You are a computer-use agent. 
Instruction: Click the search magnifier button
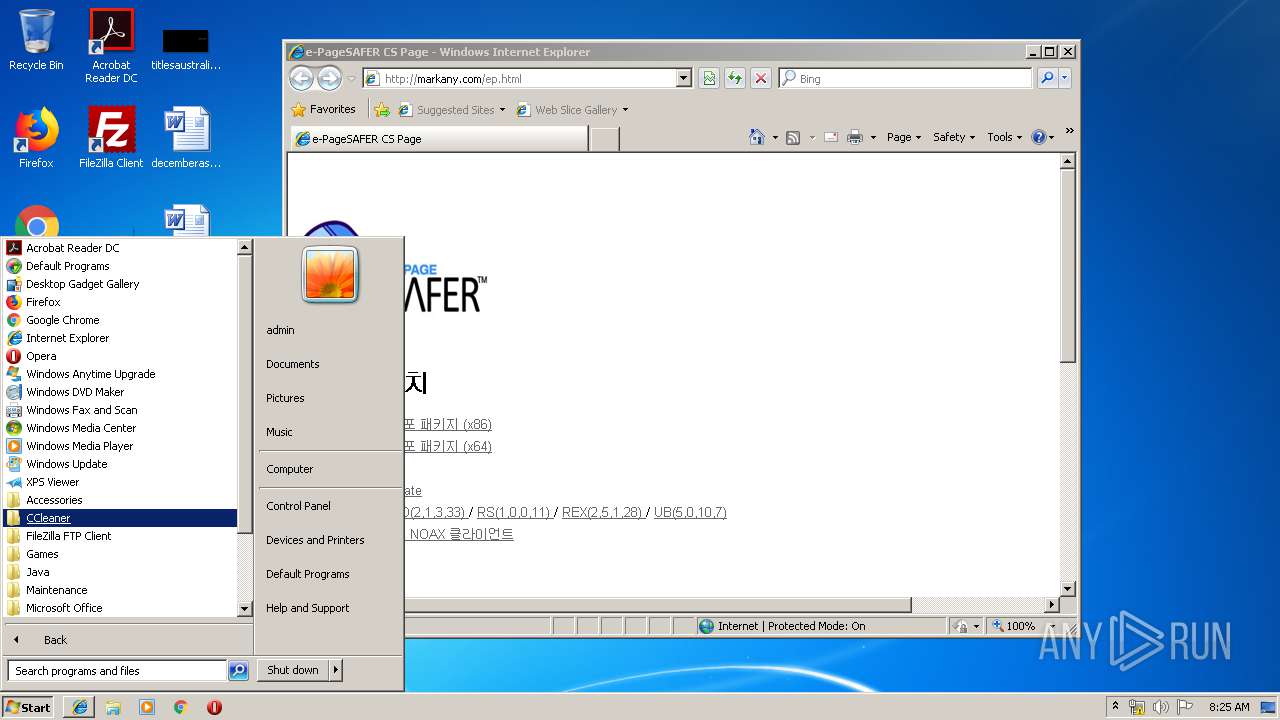1047,78
